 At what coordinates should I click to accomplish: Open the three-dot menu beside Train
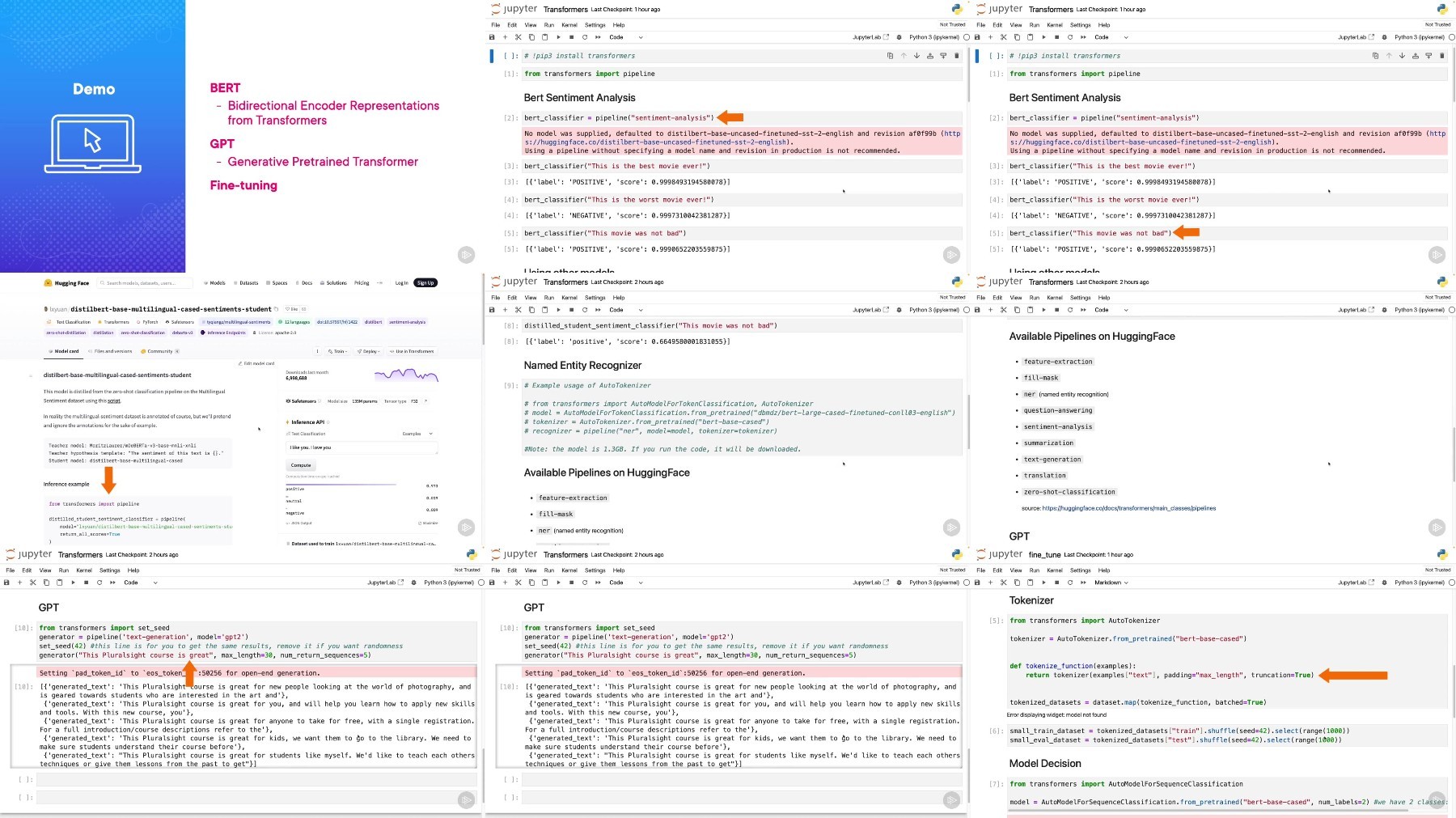(317, 351)
